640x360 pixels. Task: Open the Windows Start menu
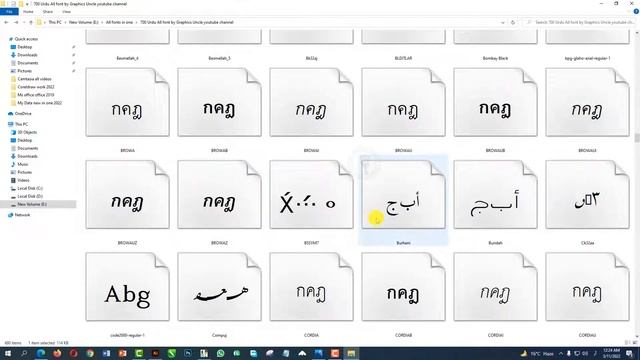point(7,353)
